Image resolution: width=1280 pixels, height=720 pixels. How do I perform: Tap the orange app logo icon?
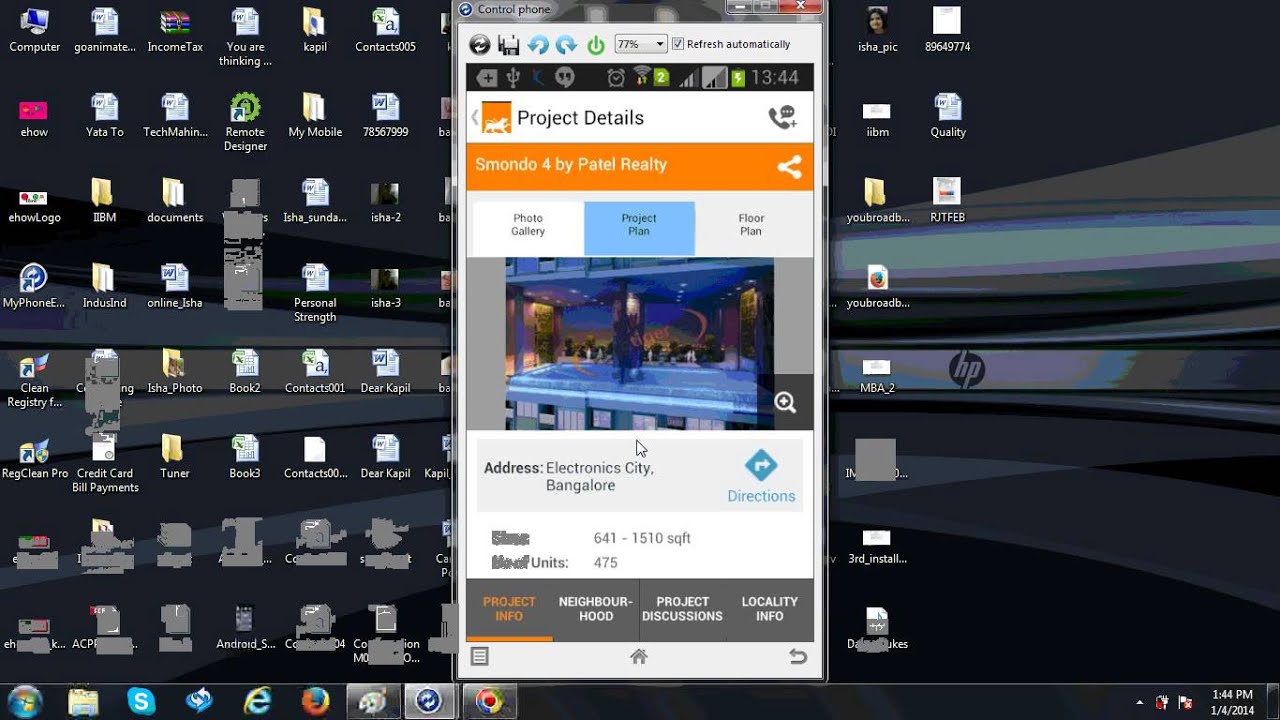coord(497,118)
